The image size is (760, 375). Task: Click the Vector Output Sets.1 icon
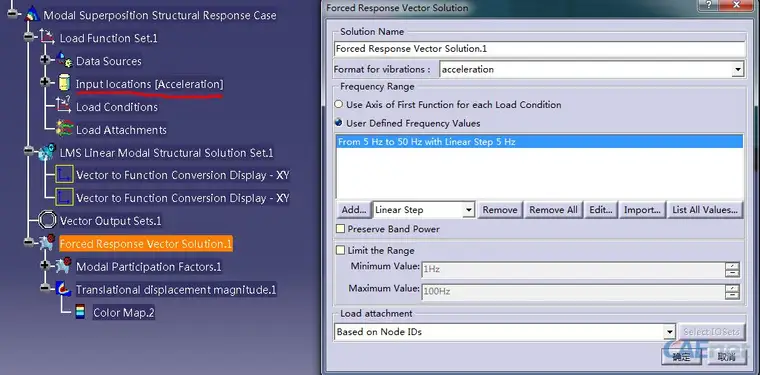(48, 220)
